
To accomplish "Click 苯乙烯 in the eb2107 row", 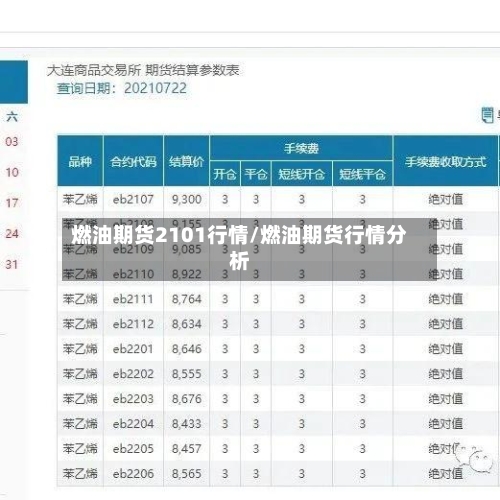I will pyautogui.click(x=80, y=199).
